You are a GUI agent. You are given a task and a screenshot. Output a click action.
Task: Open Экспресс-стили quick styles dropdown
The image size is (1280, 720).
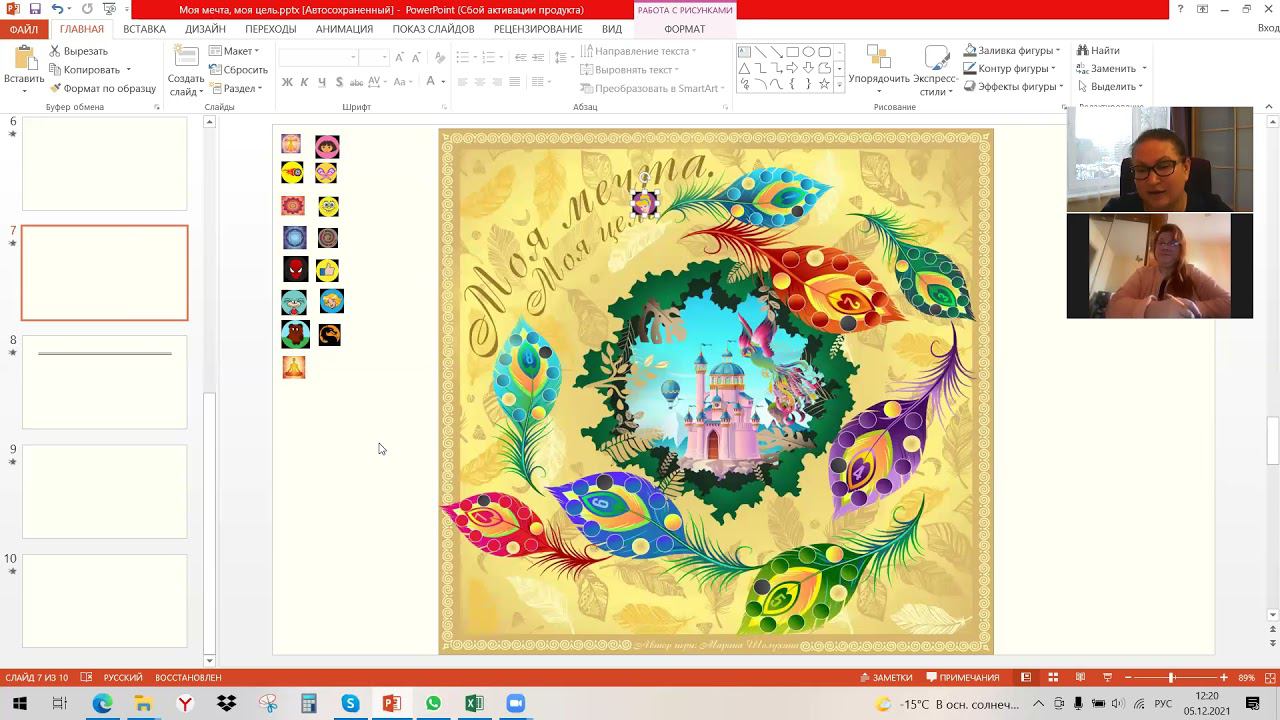pyautogui.click(x=936, y=70)
